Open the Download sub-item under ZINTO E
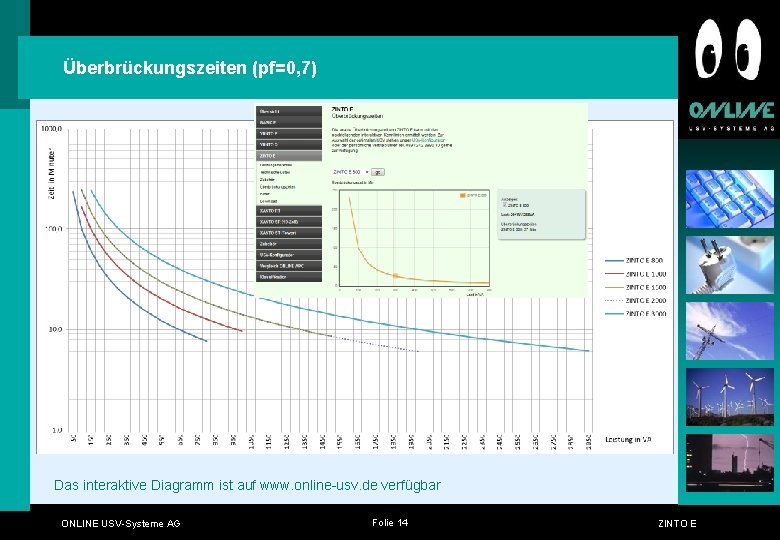The width and height of the screenshot is (780, 540). (268, 201)
